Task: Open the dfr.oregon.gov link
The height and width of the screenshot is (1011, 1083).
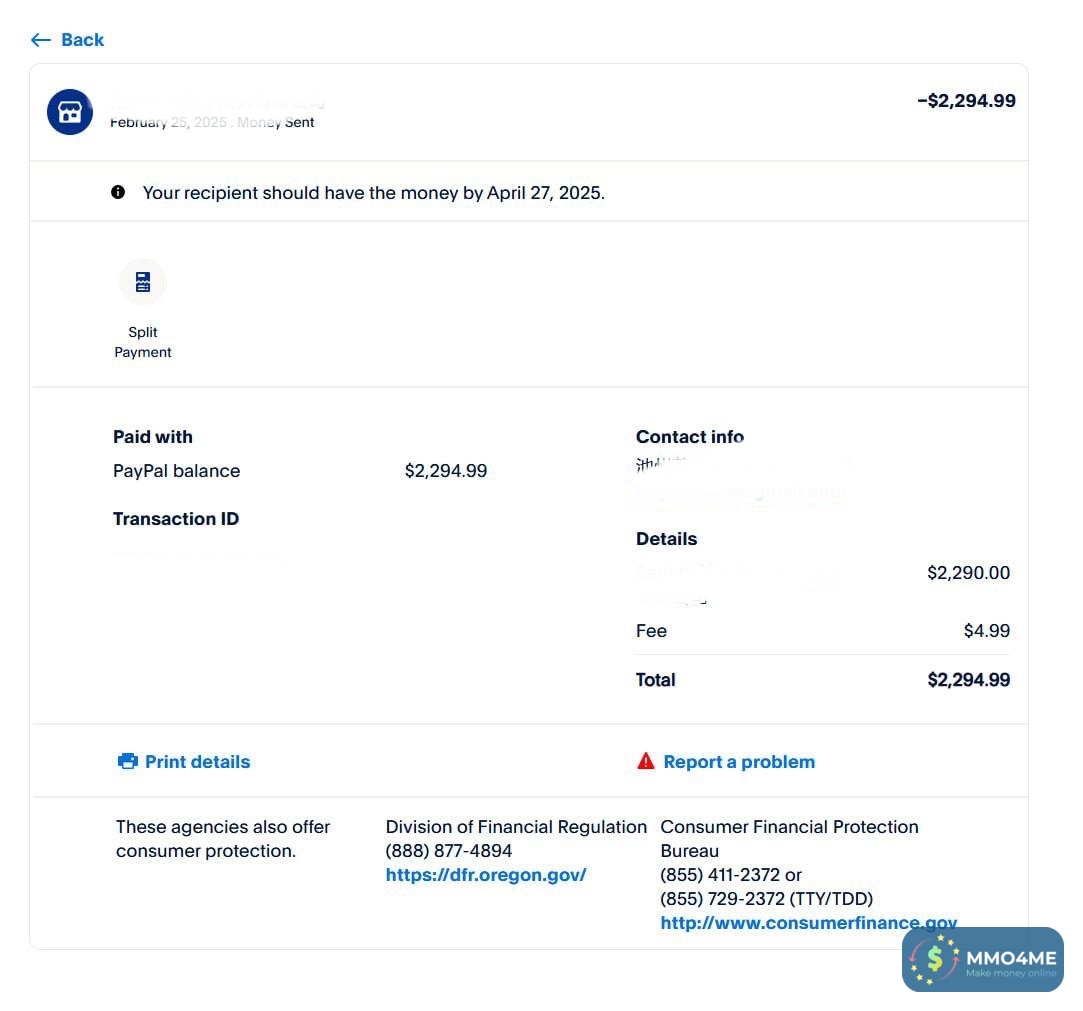Action: [x=486, y=875]
